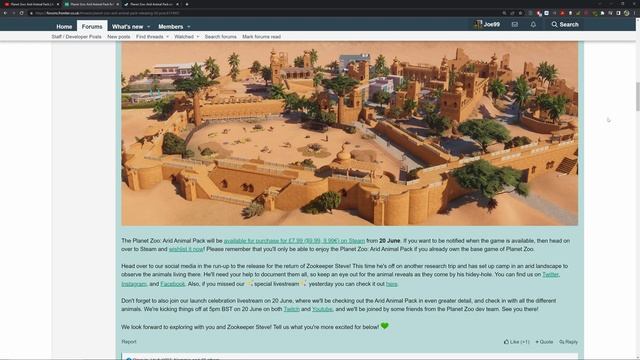Open the Watched dropdown
This screenshot has height=360, width=640.
click(x=187, y=37)
